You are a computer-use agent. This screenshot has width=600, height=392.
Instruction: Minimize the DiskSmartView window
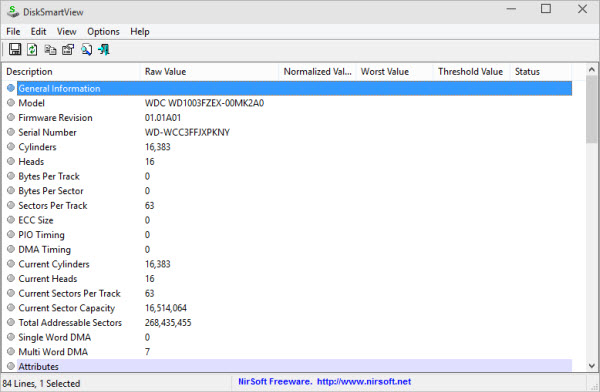tap(511, 9)
